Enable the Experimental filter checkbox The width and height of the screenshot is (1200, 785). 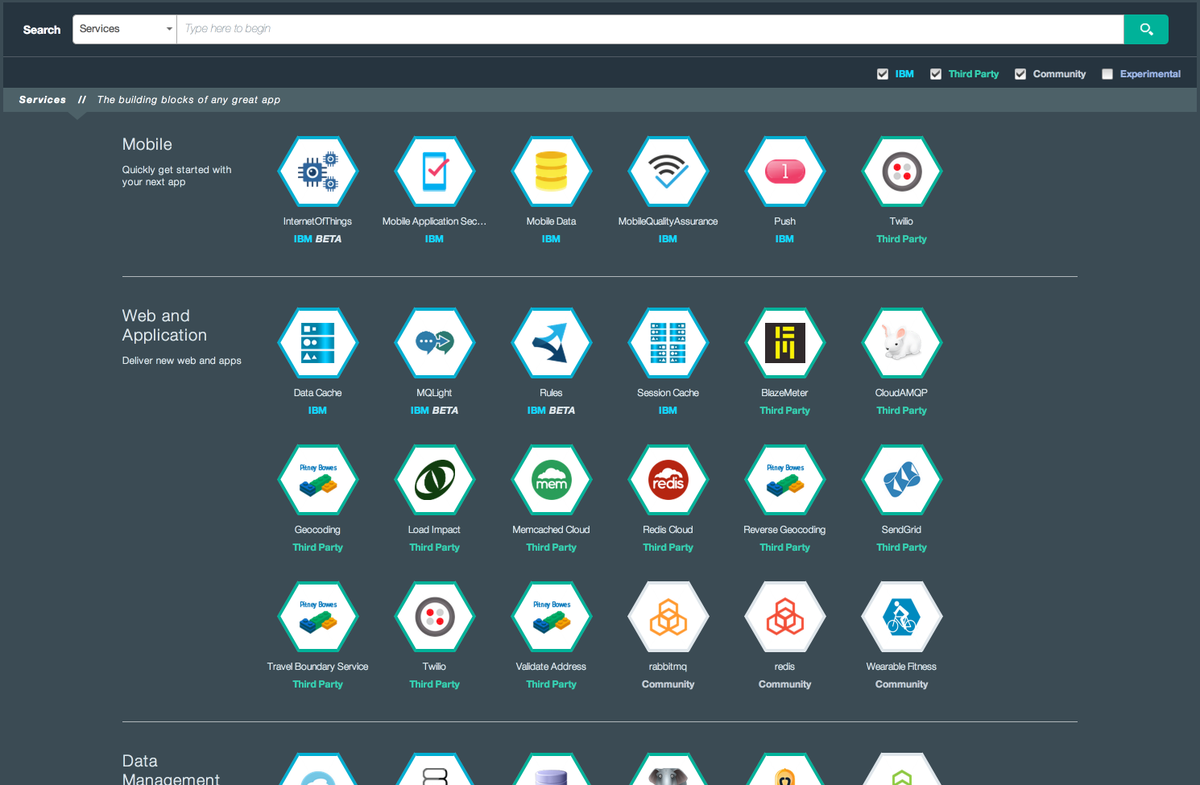click(x=1107, y=74)
